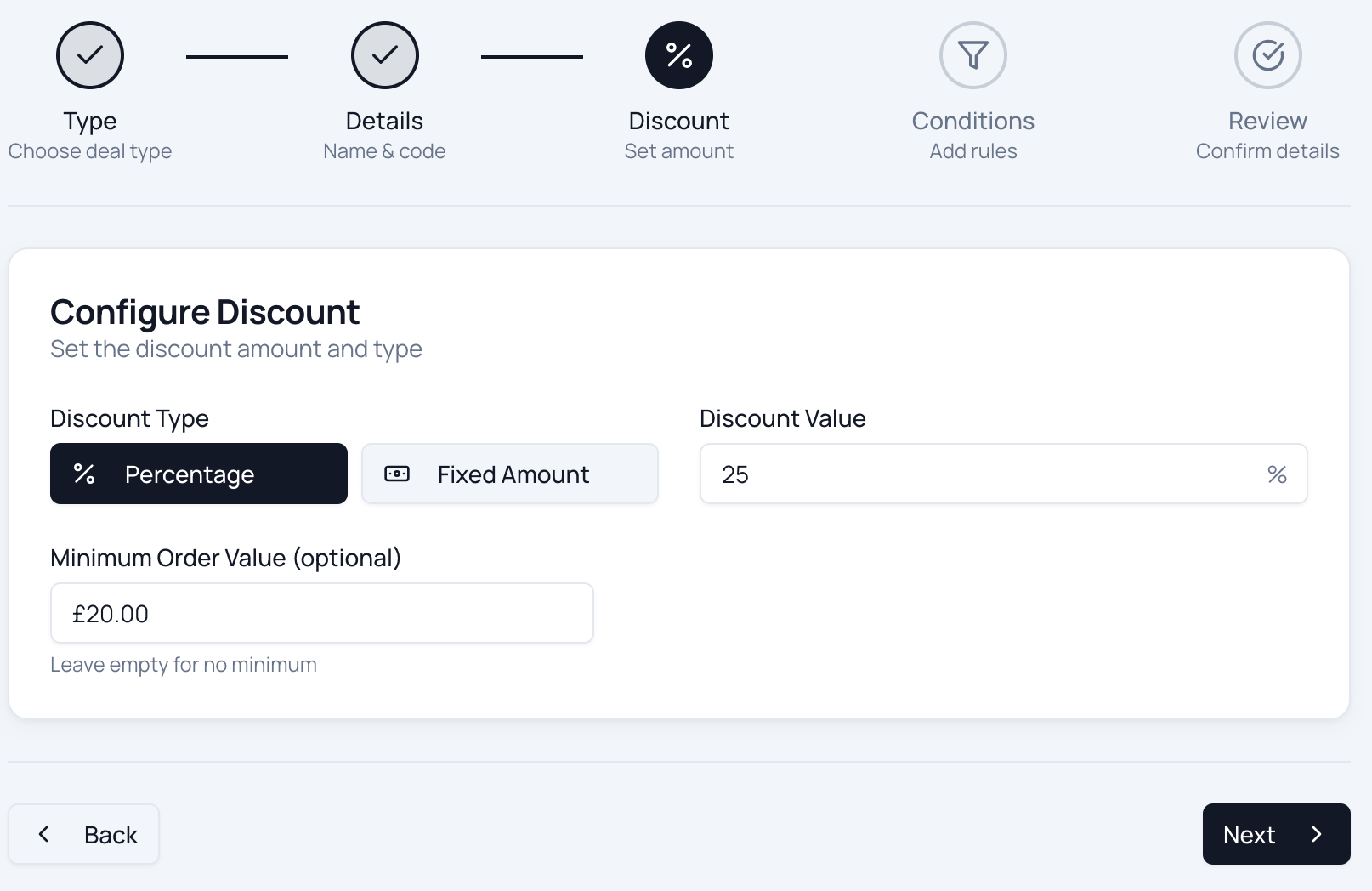Click the percent suffix in Discount Value

1277,474
